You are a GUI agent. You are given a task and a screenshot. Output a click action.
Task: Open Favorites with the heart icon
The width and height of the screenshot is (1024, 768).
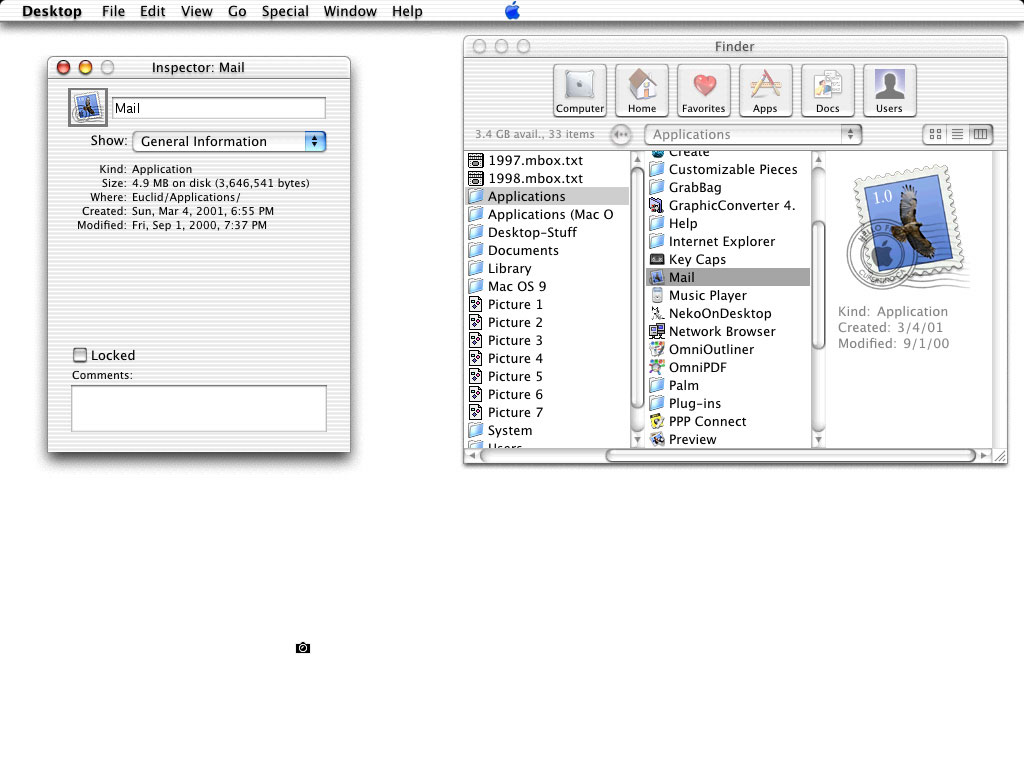[703, 90]
